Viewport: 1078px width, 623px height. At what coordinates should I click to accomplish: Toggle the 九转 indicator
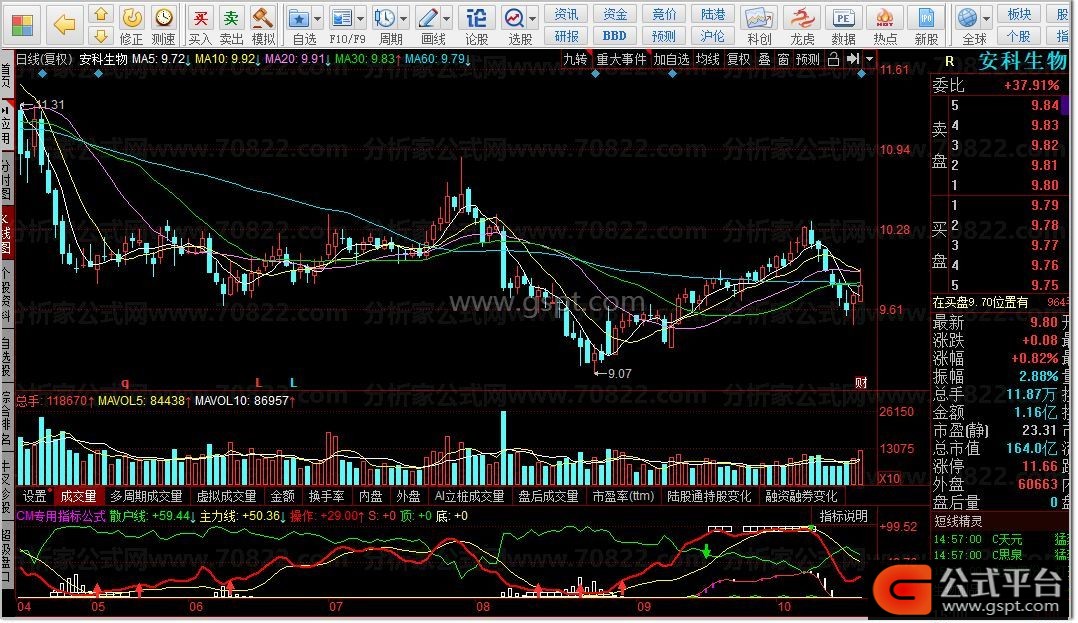click(x=575, y=60)
